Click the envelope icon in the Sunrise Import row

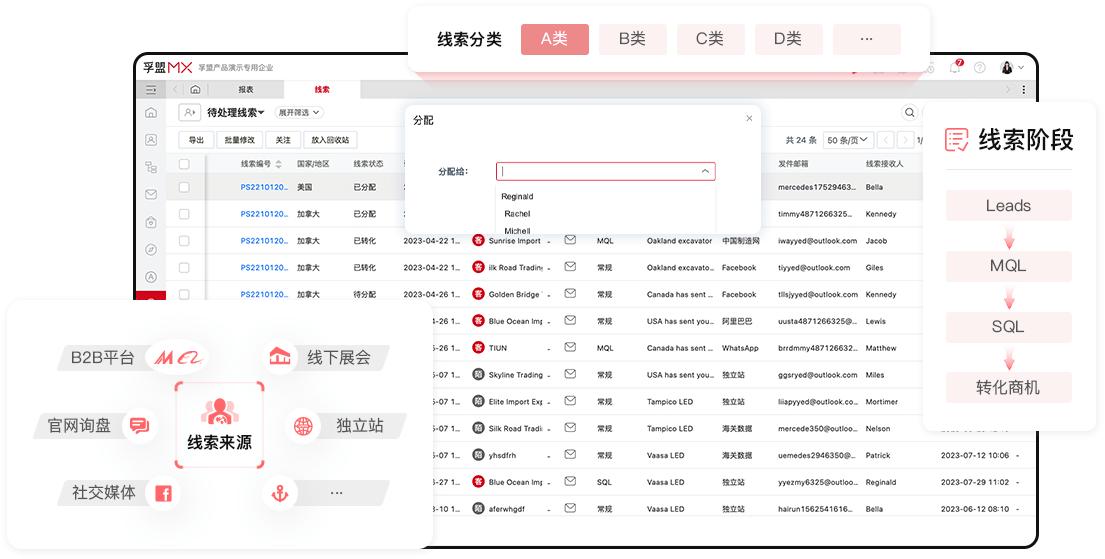[x=570, y=240]
